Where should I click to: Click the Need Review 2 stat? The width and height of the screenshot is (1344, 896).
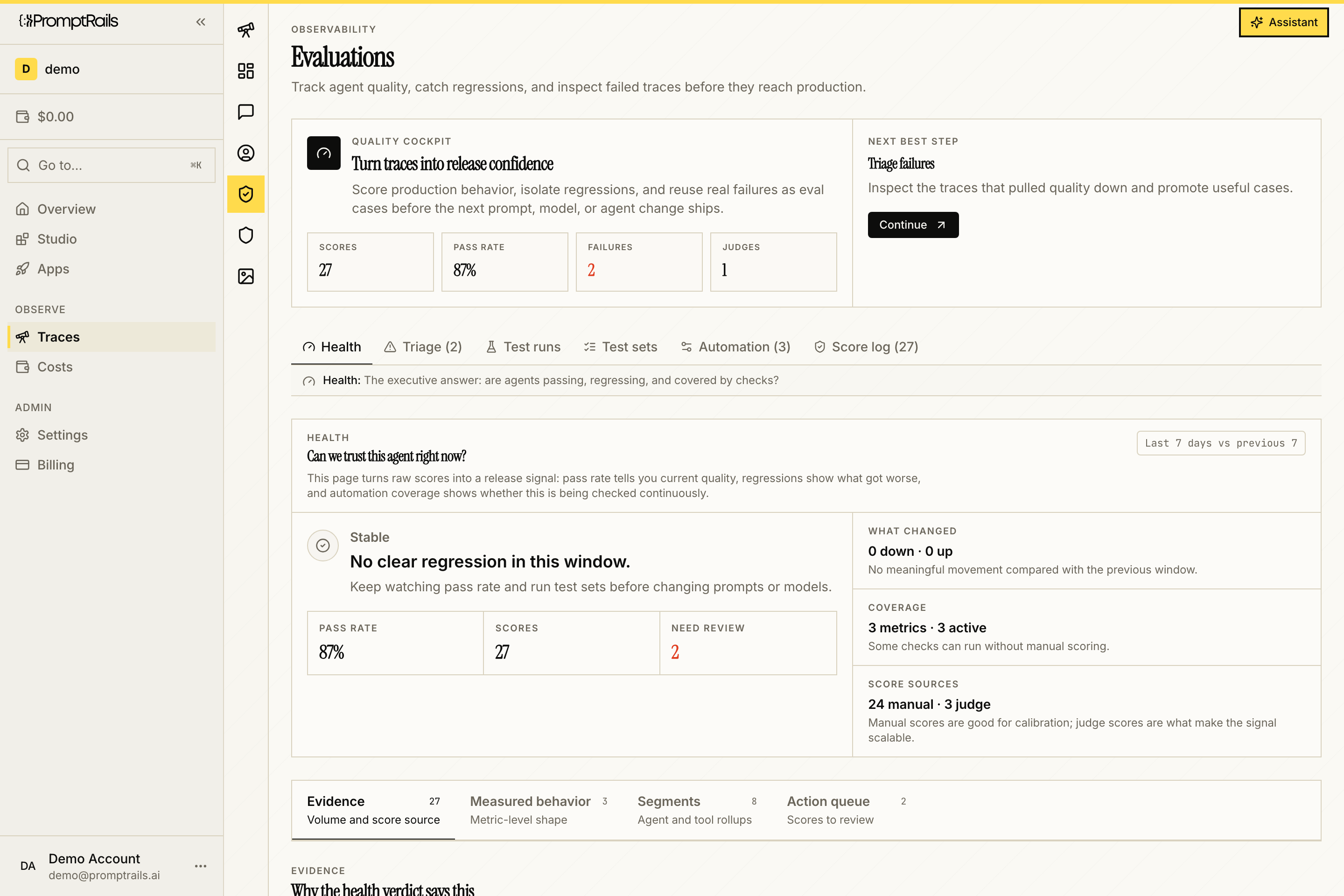pyautogui.click(x=748, y=643)
